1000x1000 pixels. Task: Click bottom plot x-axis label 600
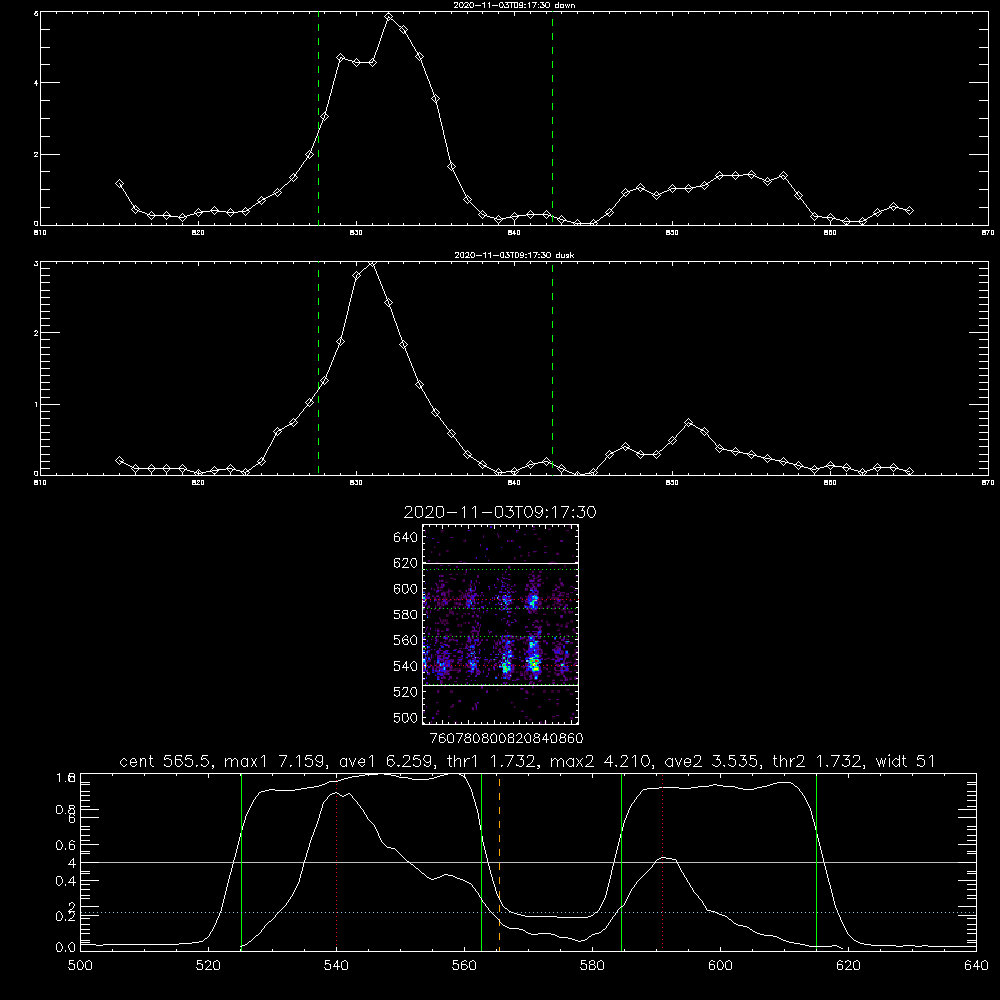point(720,966)
